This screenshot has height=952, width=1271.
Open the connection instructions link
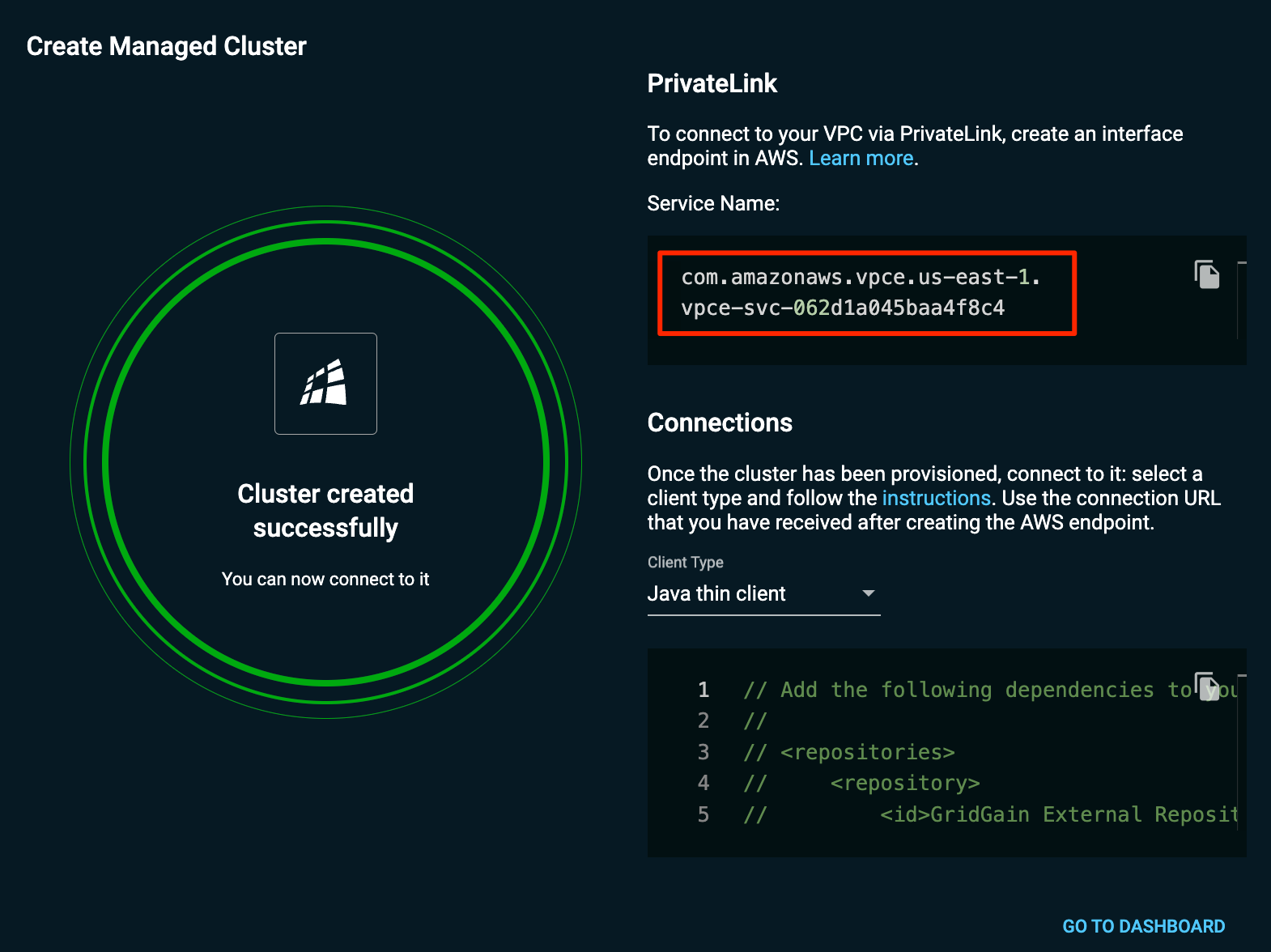coord(936,498)
